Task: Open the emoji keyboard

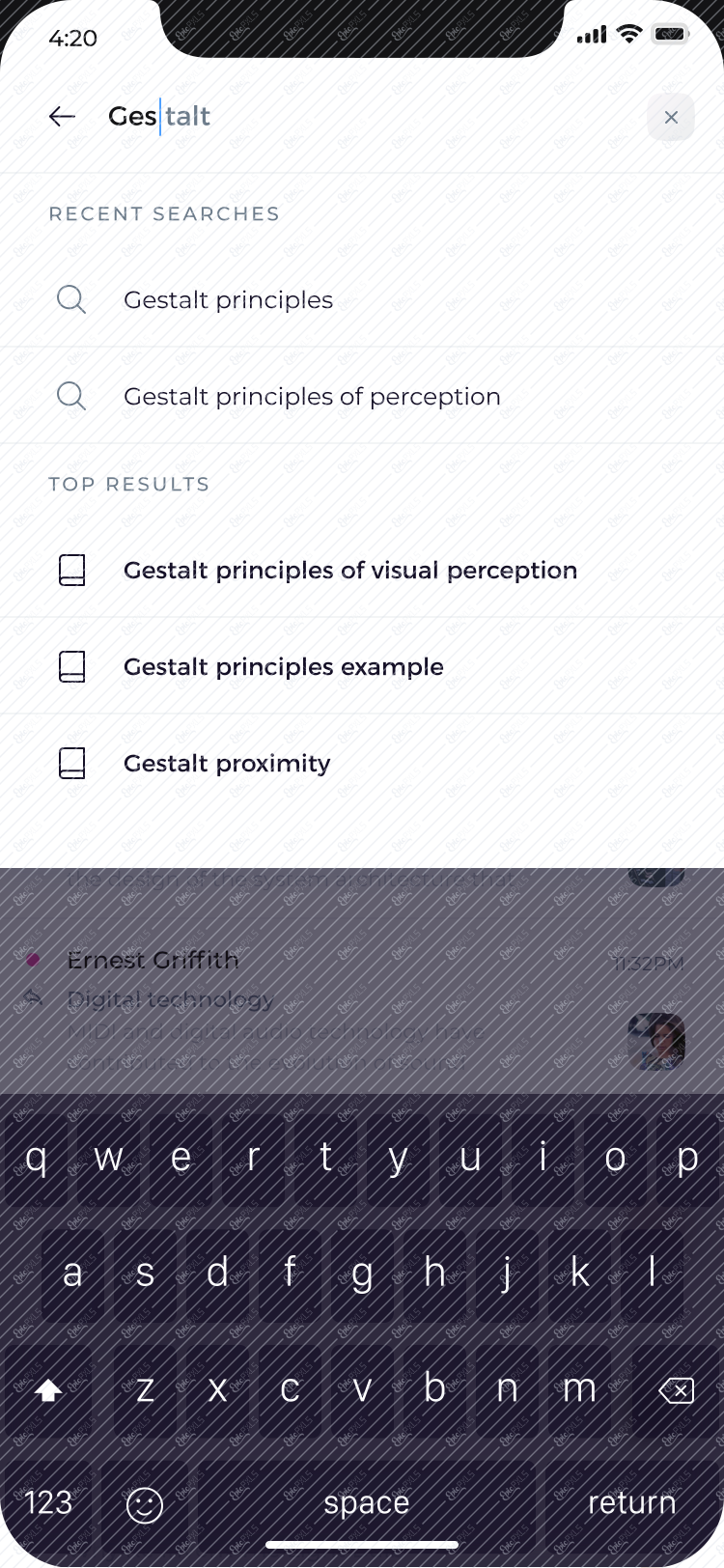Action: 145,1503
